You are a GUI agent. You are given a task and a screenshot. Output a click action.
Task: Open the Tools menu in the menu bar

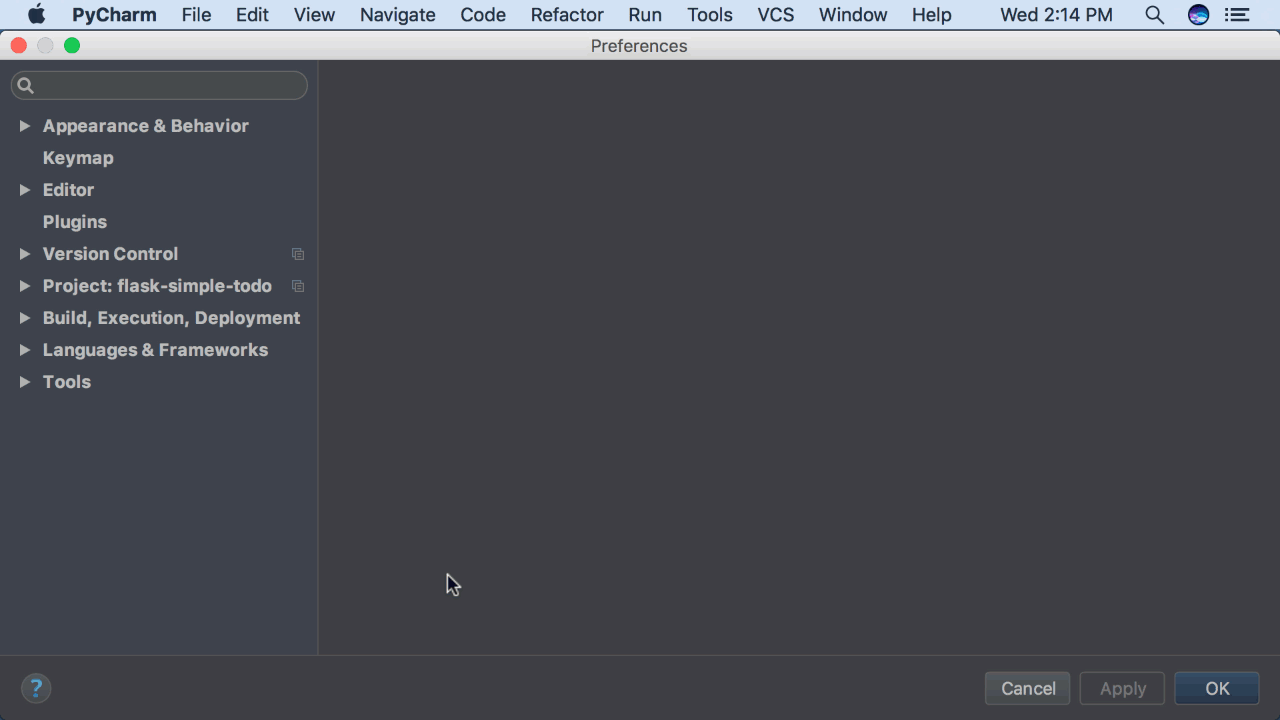pyautogui.click(x=710, y=15)
